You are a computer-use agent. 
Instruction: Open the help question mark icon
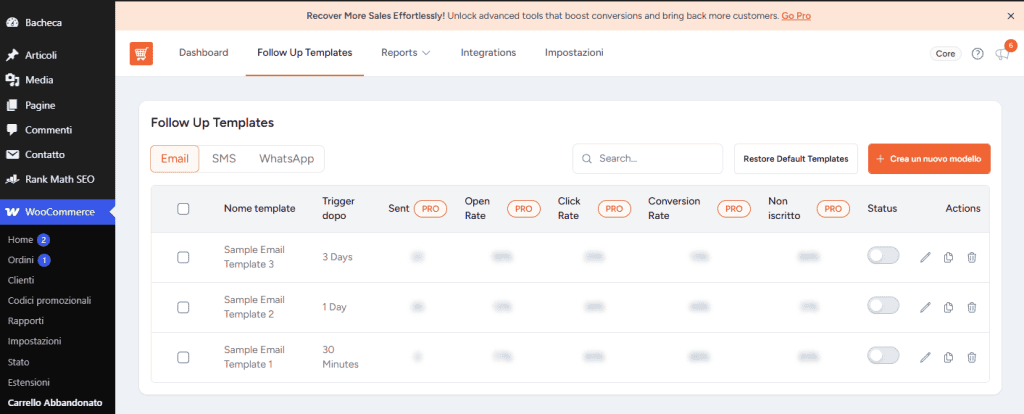(977, 54)
